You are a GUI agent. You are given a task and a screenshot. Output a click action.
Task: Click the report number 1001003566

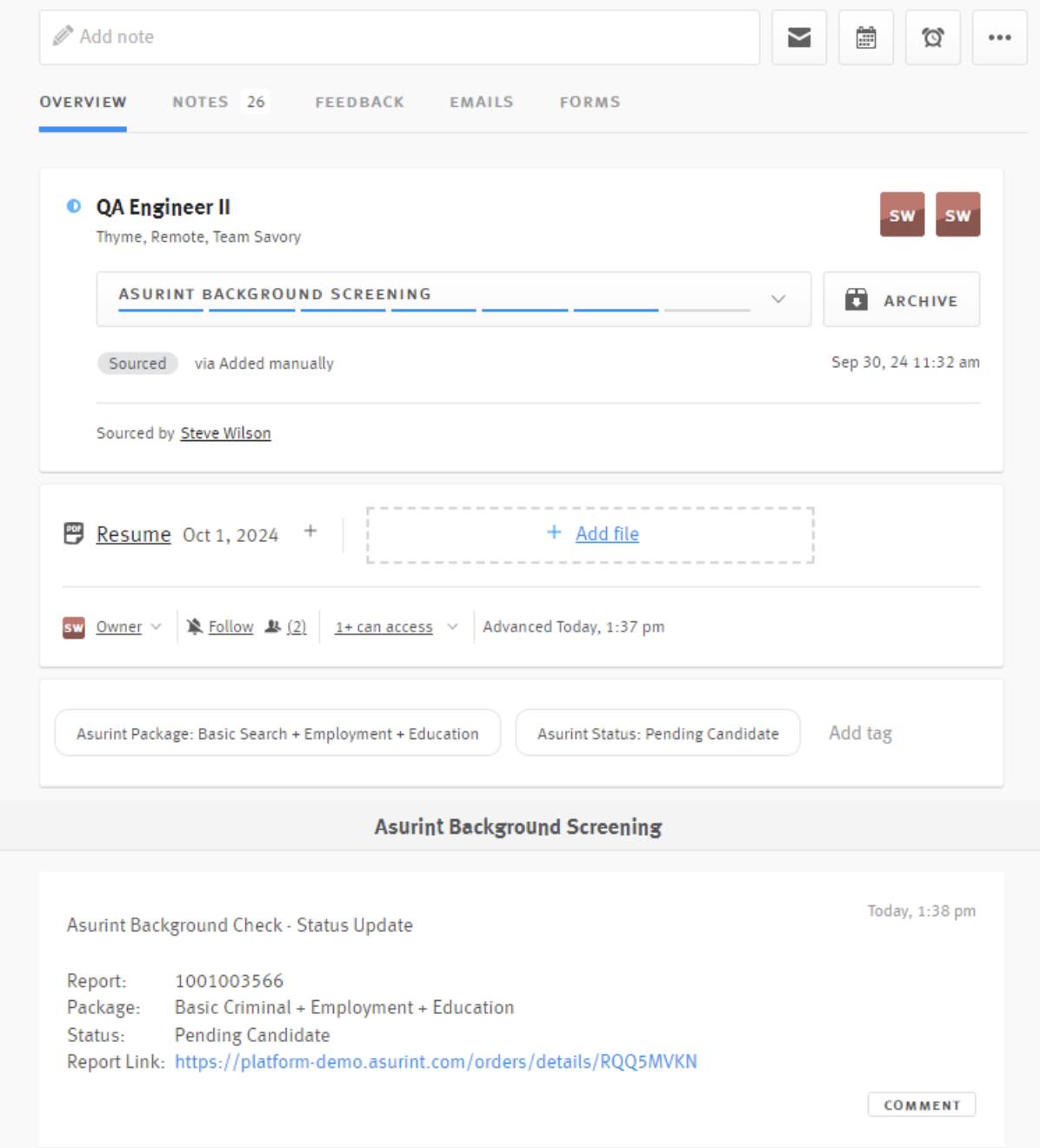pos(230,981)
